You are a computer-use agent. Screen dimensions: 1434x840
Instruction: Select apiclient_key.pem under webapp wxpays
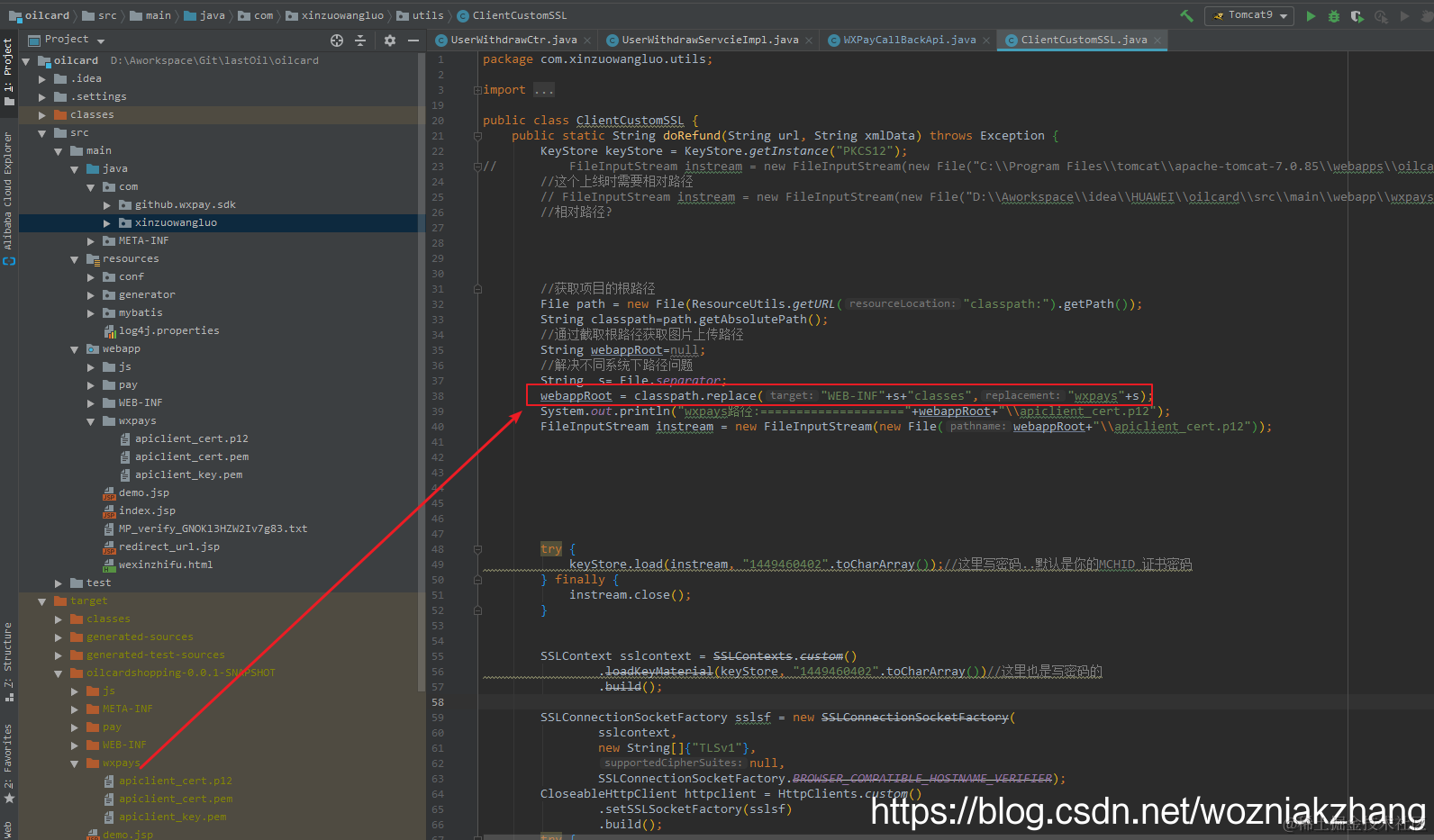(x=188, y=474)
